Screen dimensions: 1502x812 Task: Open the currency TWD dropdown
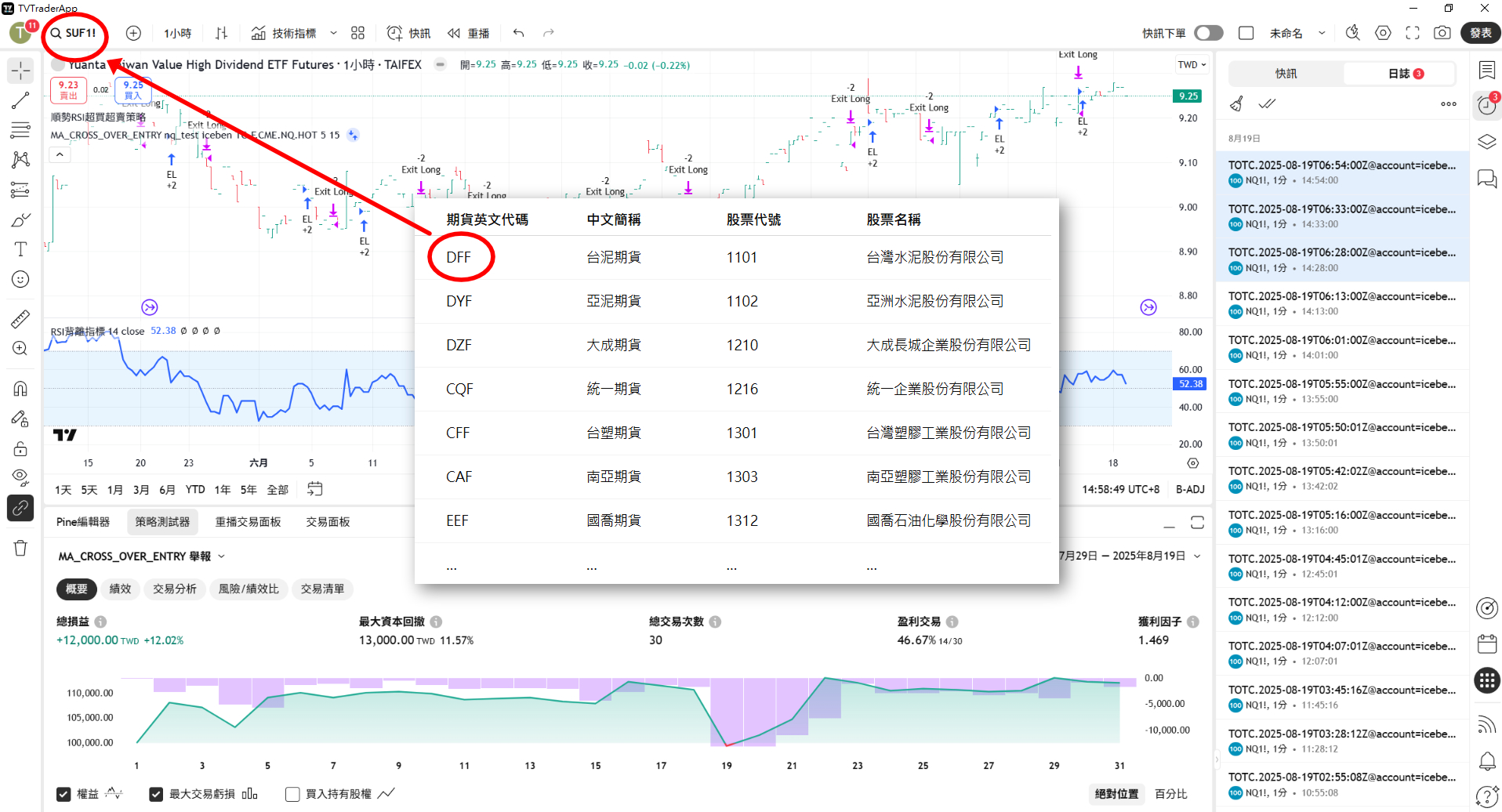(x=1192, y=65)
